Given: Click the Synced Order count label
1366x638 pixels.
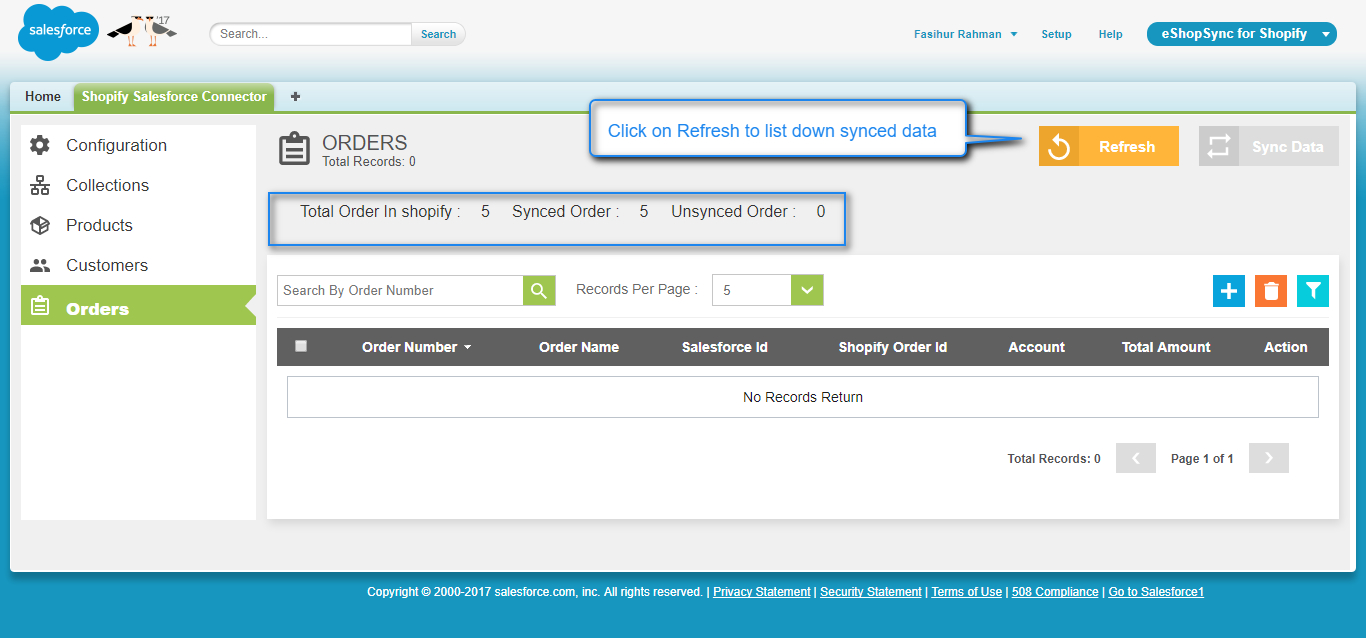Looking at the screenshot, I should pyautogui.click(x=566, y=212).
